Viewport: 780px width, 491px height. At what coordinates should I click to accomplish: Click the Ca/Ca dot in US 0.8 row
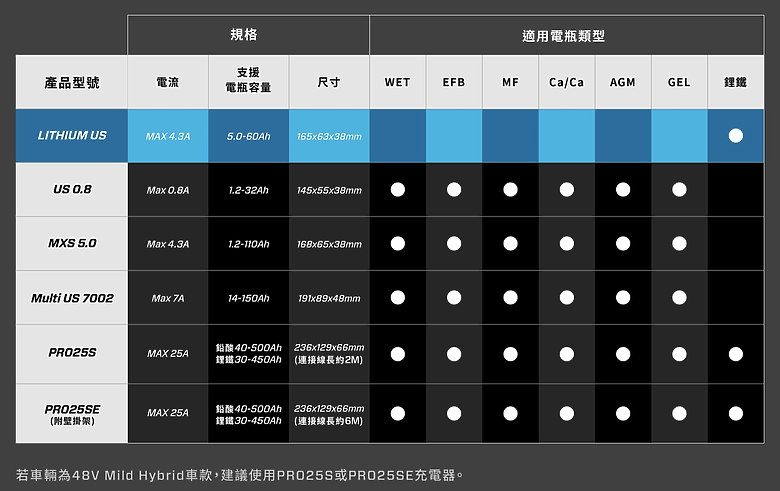click(567, 190)
